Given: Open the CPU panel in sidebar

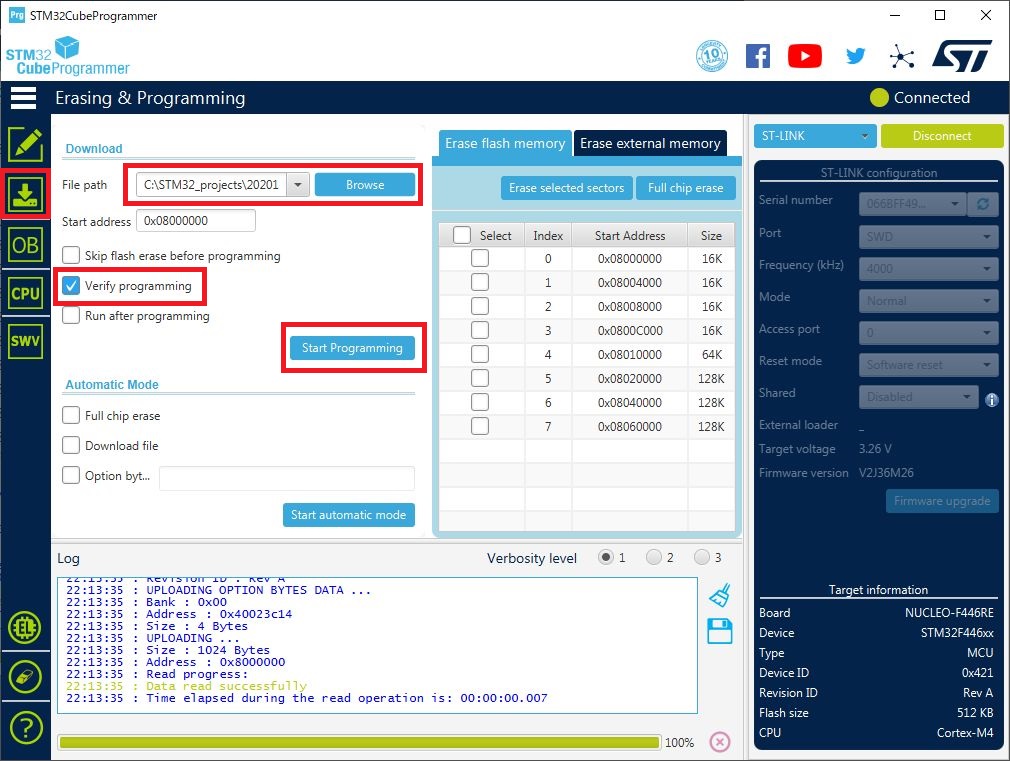Looking at the screenshot, I should coord(25,293).
